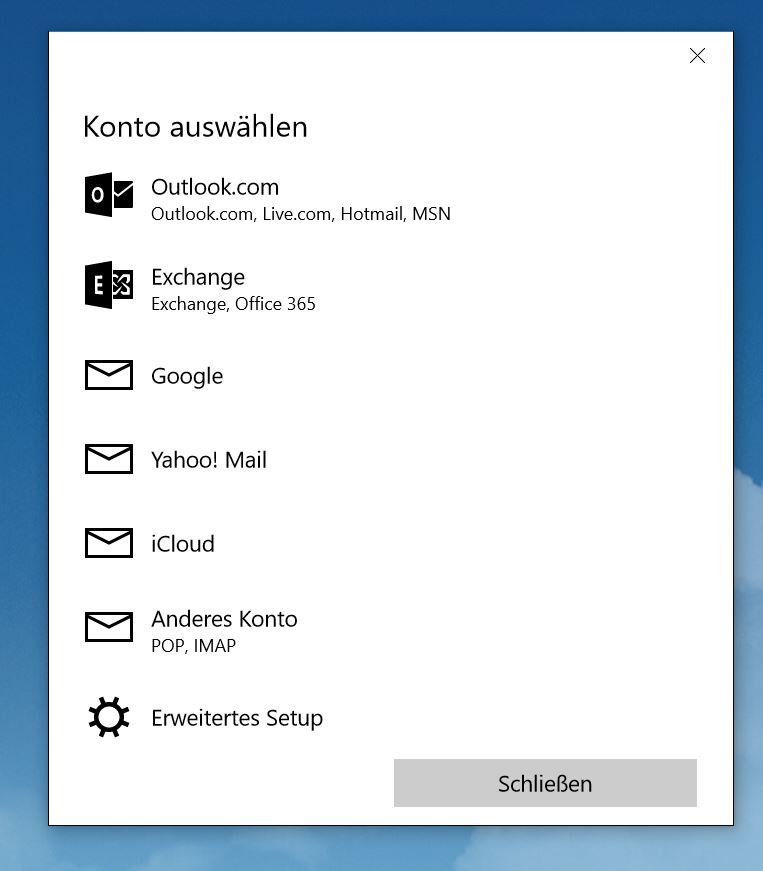763x871 pixels.
Task: Click the envelope icon beside Google
Action: pyautogui.click(x=109, y=375)
